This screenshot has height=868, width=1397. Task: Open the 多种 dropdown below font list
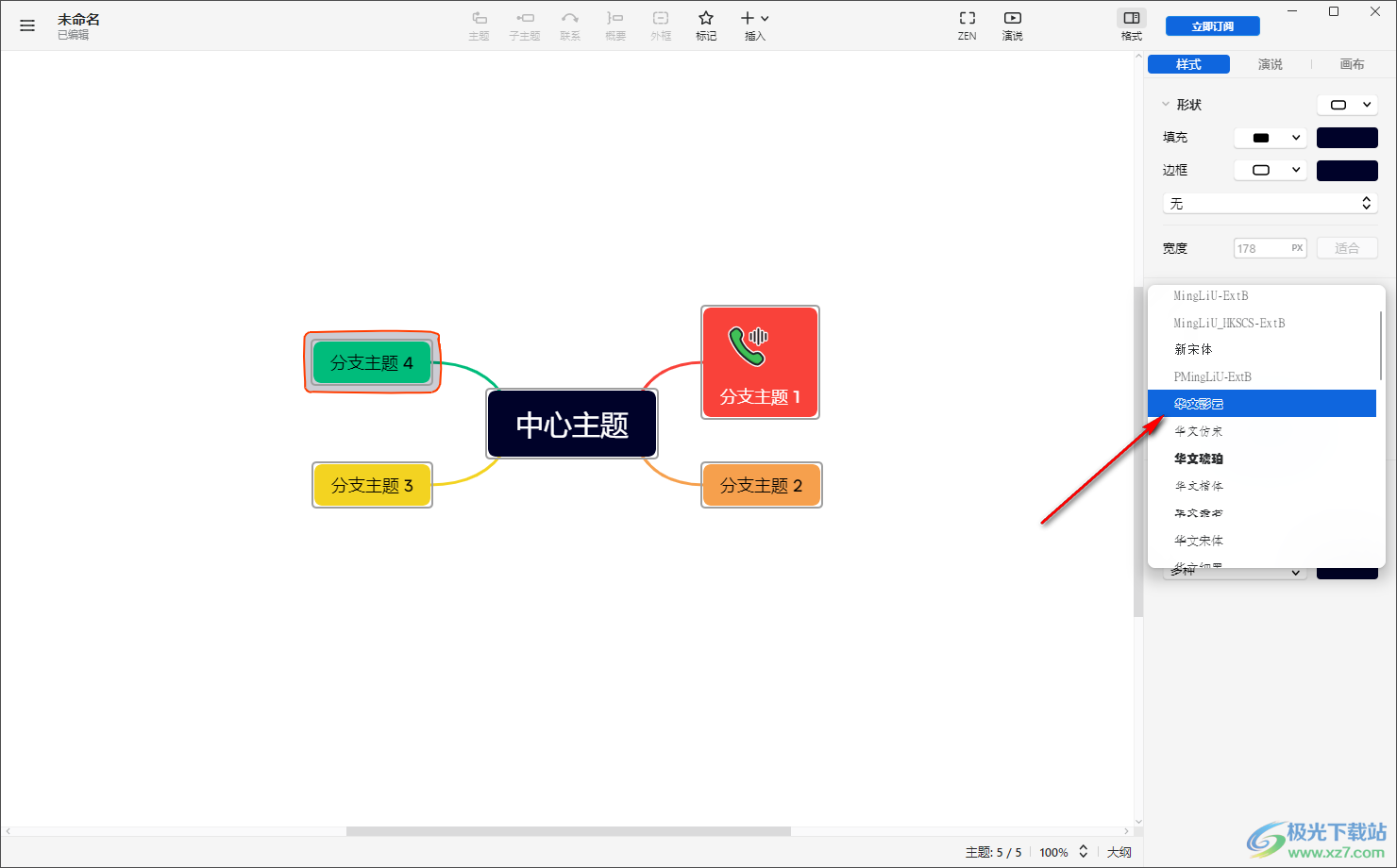click(1235, 572)
